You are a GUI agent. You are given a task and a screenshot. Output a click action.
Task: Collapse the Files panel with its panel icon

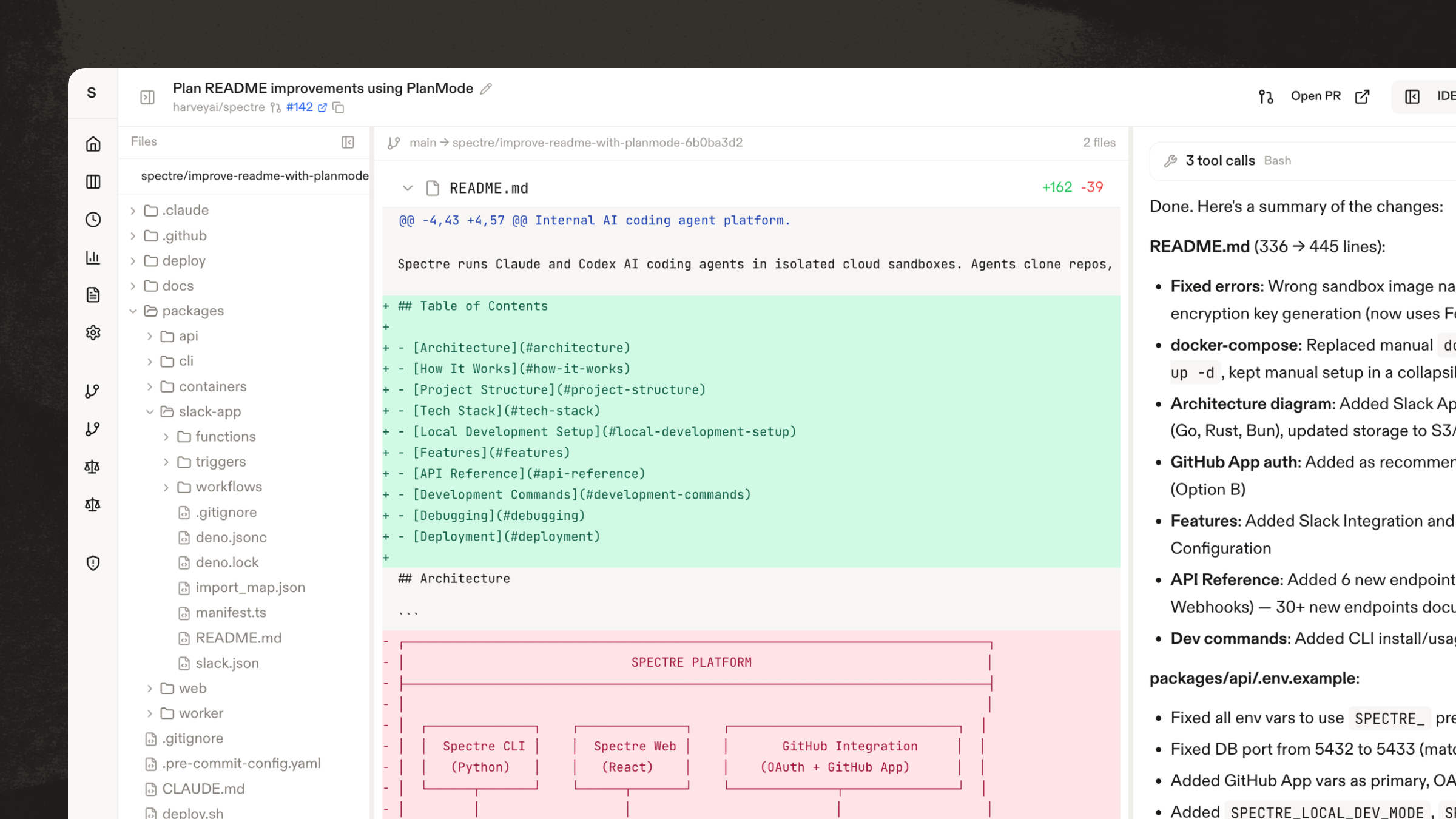pos(348,142)
